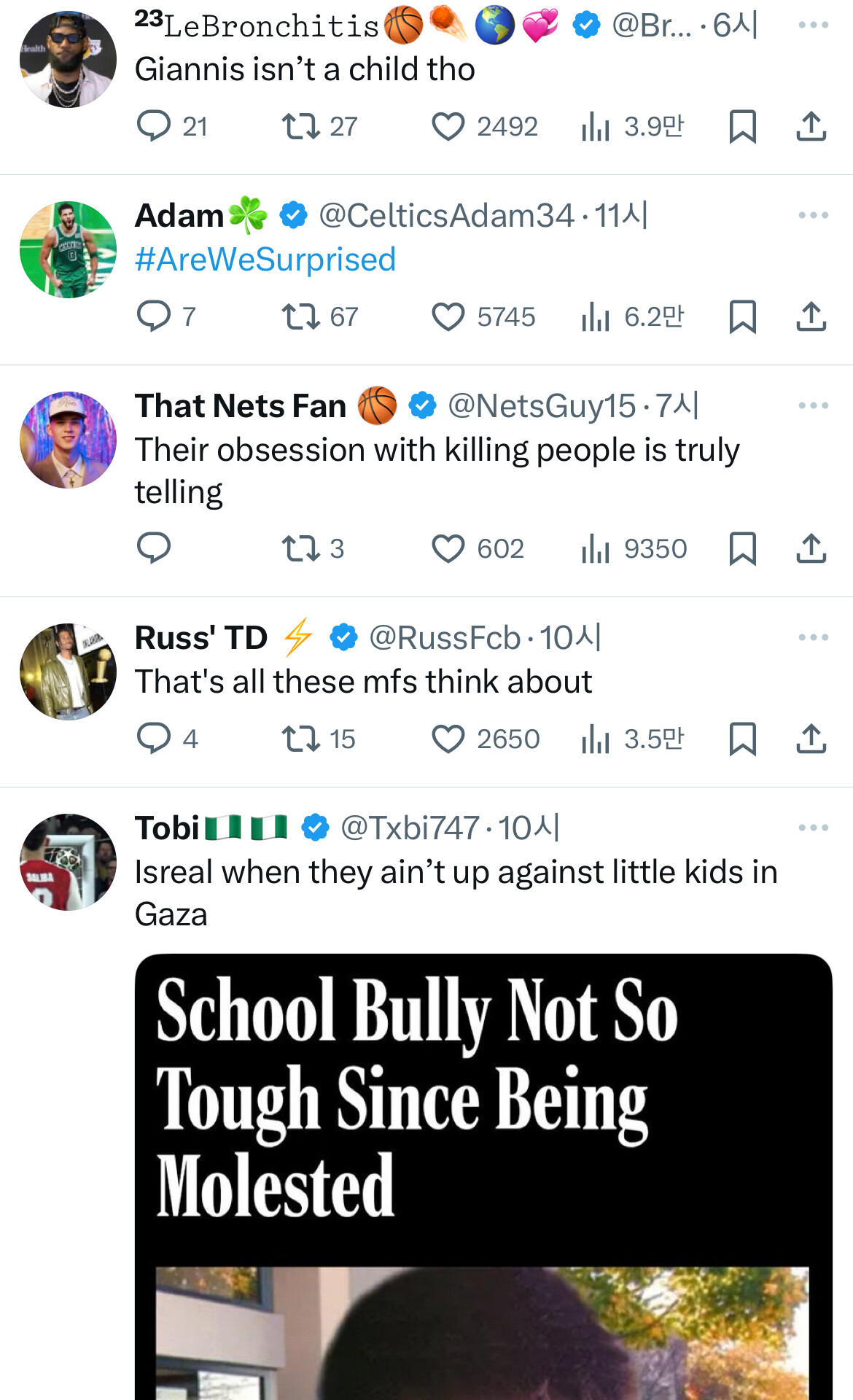
Task: Bookmark Adam's #AreWeSurprised tweet
Action: click(742, 317)
